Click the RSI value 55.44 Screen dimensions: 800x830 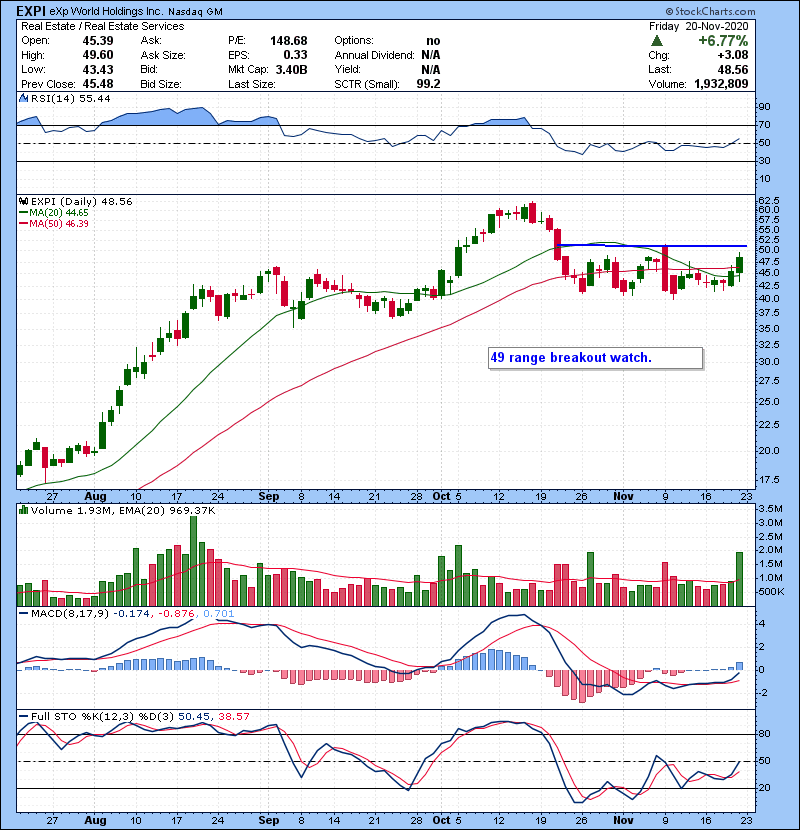tap(93, 98)
